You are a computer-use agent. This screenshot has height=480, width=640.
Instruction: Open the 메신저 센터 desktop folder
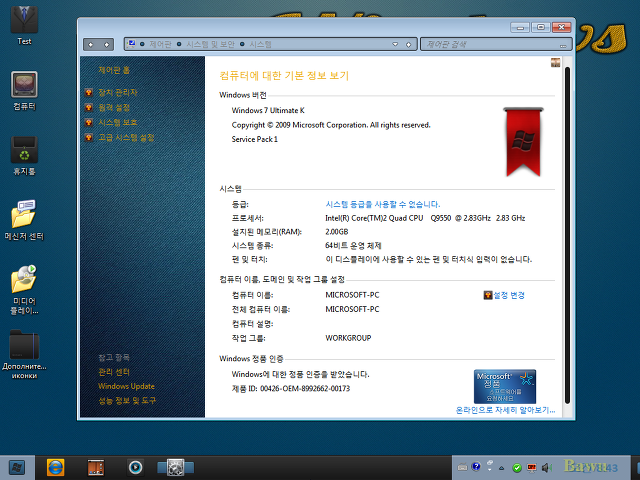[x=24, y=220]
